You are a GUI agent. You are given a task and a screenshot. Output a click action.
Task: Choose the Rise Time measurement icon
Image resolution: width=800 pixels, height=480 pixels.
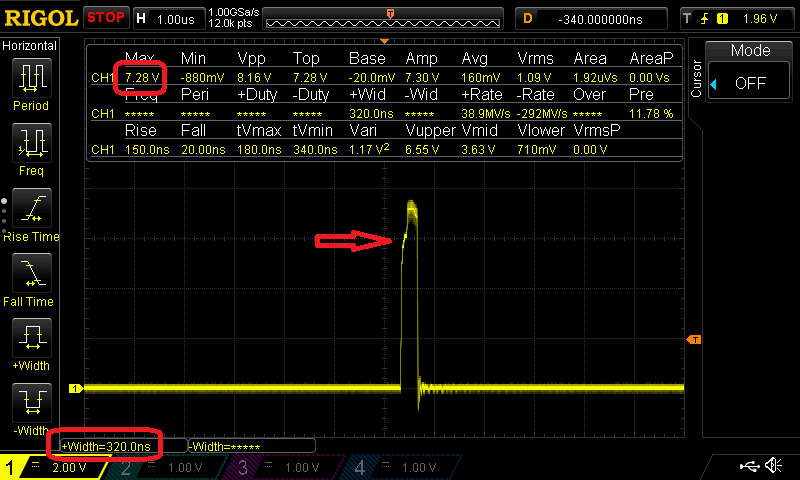tap(31, 208)
